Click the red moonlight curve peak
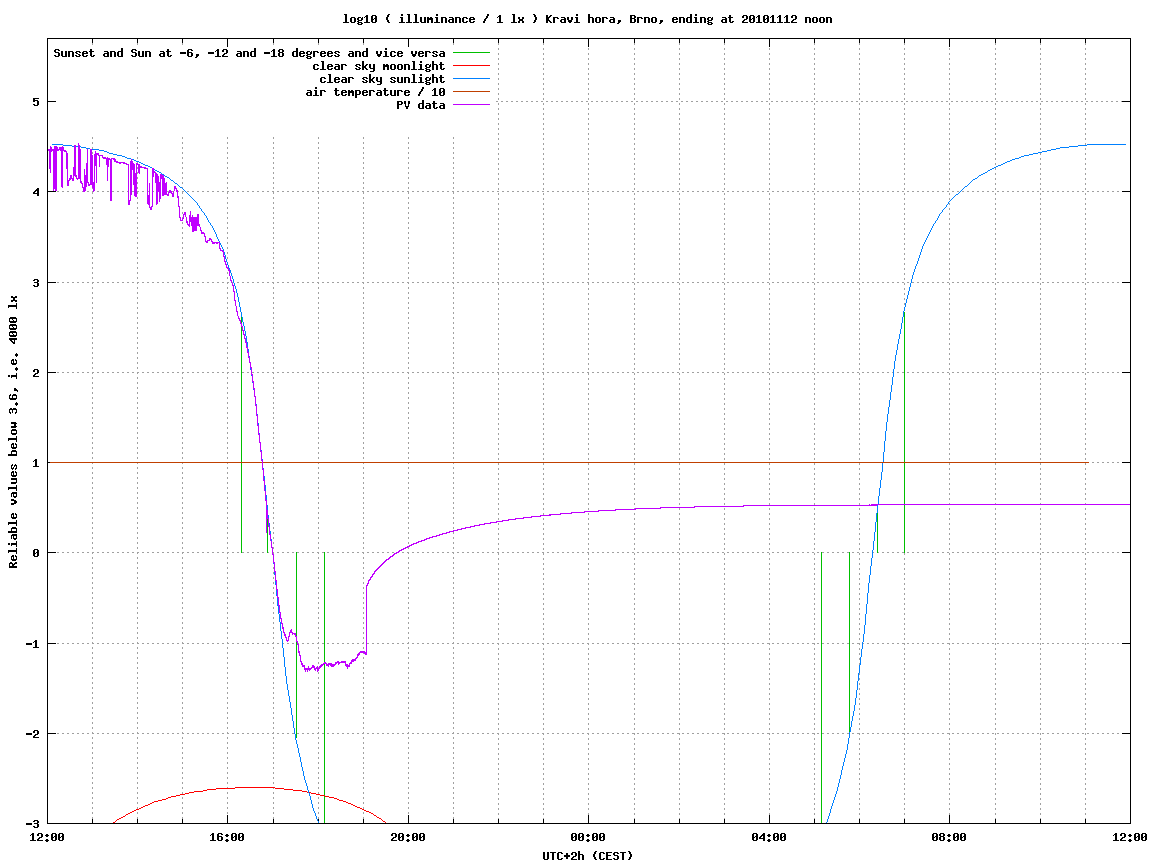Viewport: 1151px width, 863px height. point(253,787)
